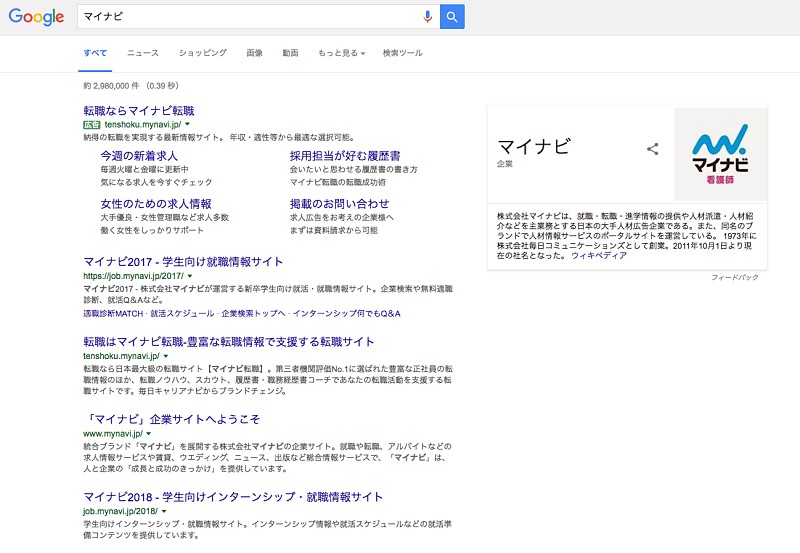800x553 pixels.
Task: Click green URL job.mynavi.jp/2018/
Action: [x=120, y=511]
